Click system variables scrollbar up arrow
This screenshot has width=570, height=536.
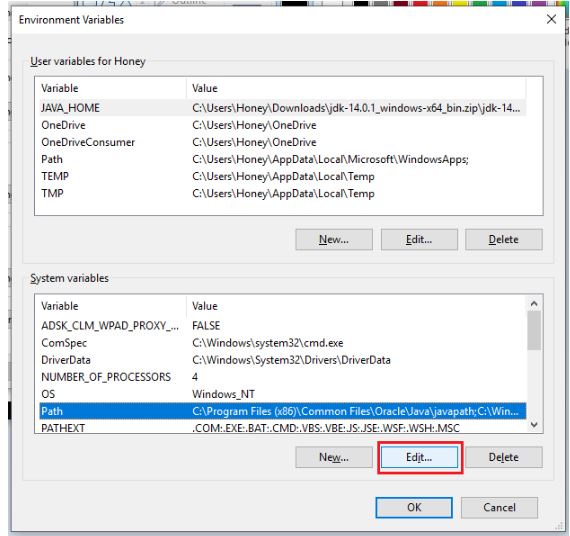tap(534, 303)
